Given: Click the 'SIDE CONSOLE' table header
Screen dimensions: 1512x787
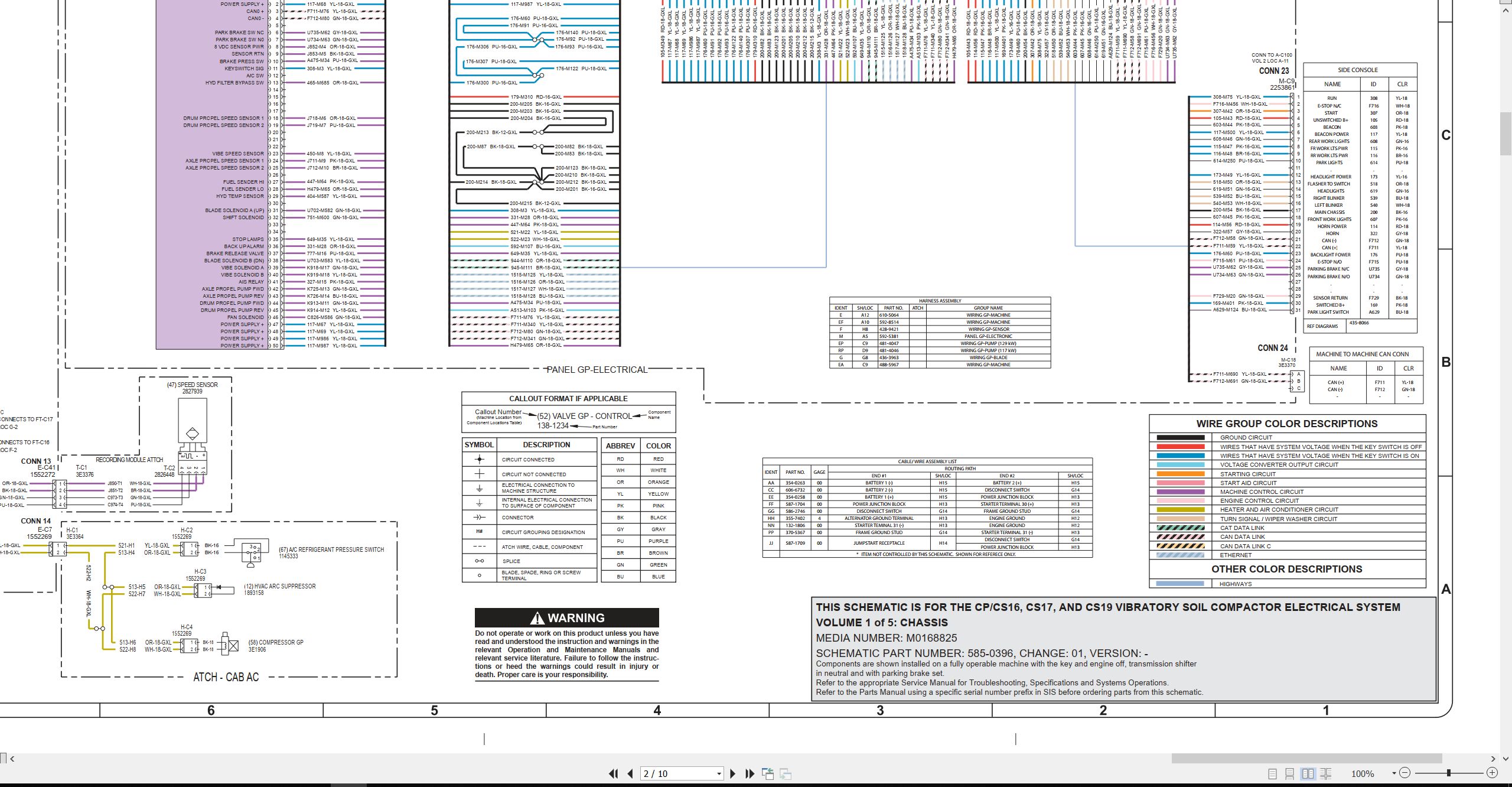Looking at the screenshot, I should tap(1358, 70).
